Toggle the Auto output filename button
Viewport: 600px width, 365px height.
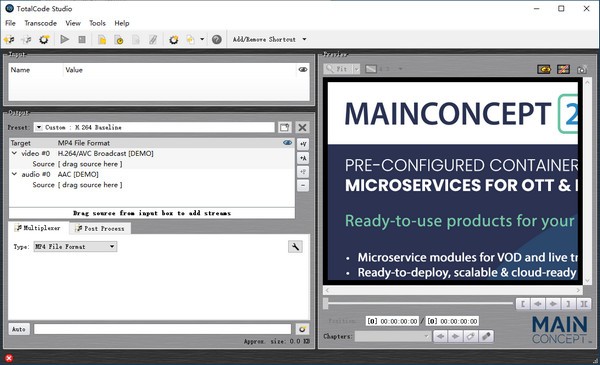[19, 329]
